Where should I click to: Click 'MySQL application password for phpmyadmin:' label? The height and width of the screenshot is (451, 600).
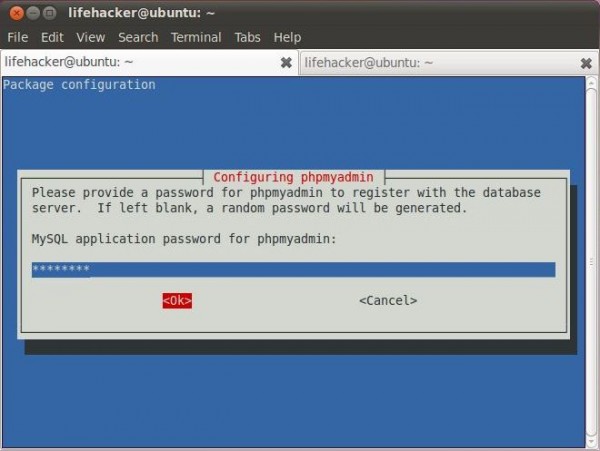point(184,239)
